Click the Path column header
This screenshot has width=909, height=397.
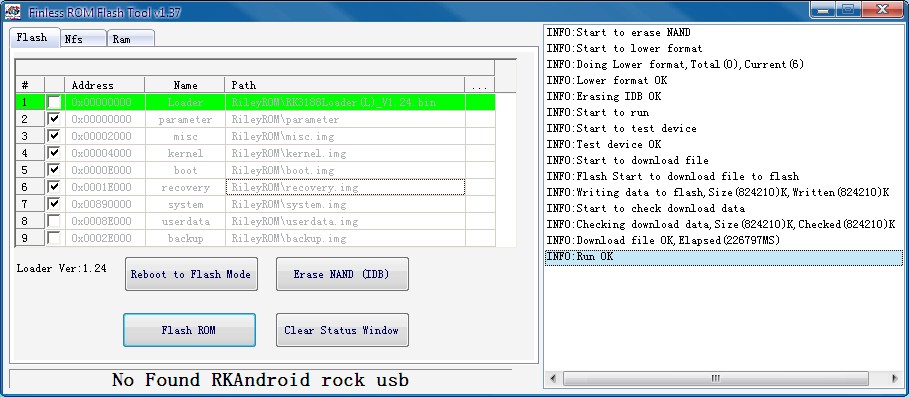point(345,85)
